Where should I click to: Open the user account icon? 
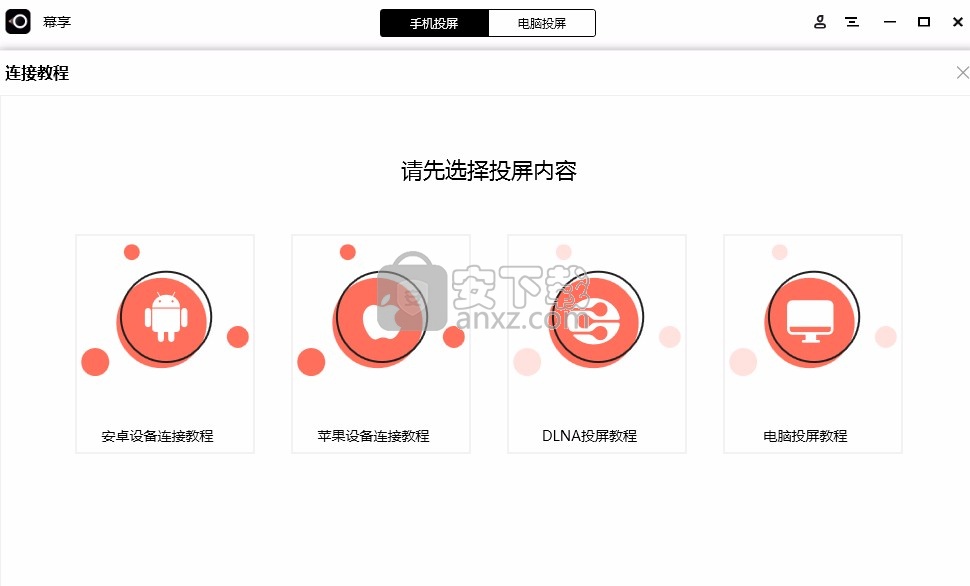pyautogui.click(x=820, y=22)
